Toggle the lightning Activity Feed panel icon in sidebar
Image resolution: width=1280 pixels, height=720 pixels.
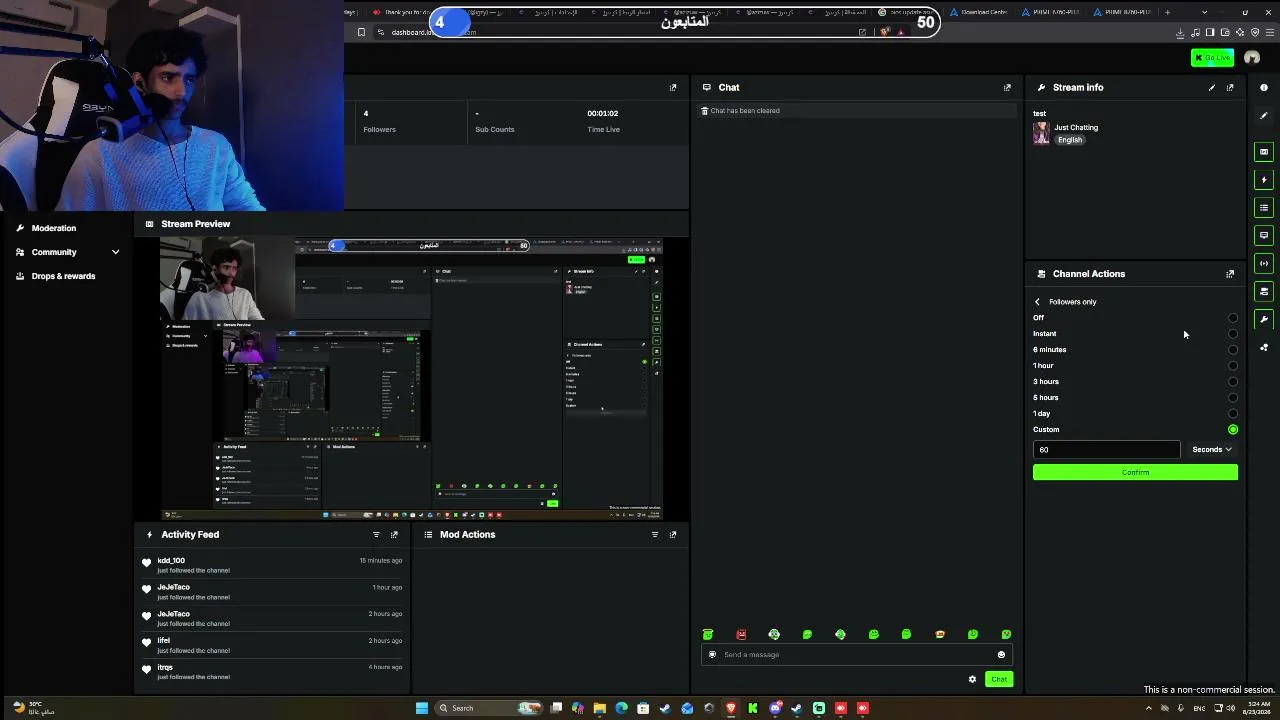[x=1264, y=180]
